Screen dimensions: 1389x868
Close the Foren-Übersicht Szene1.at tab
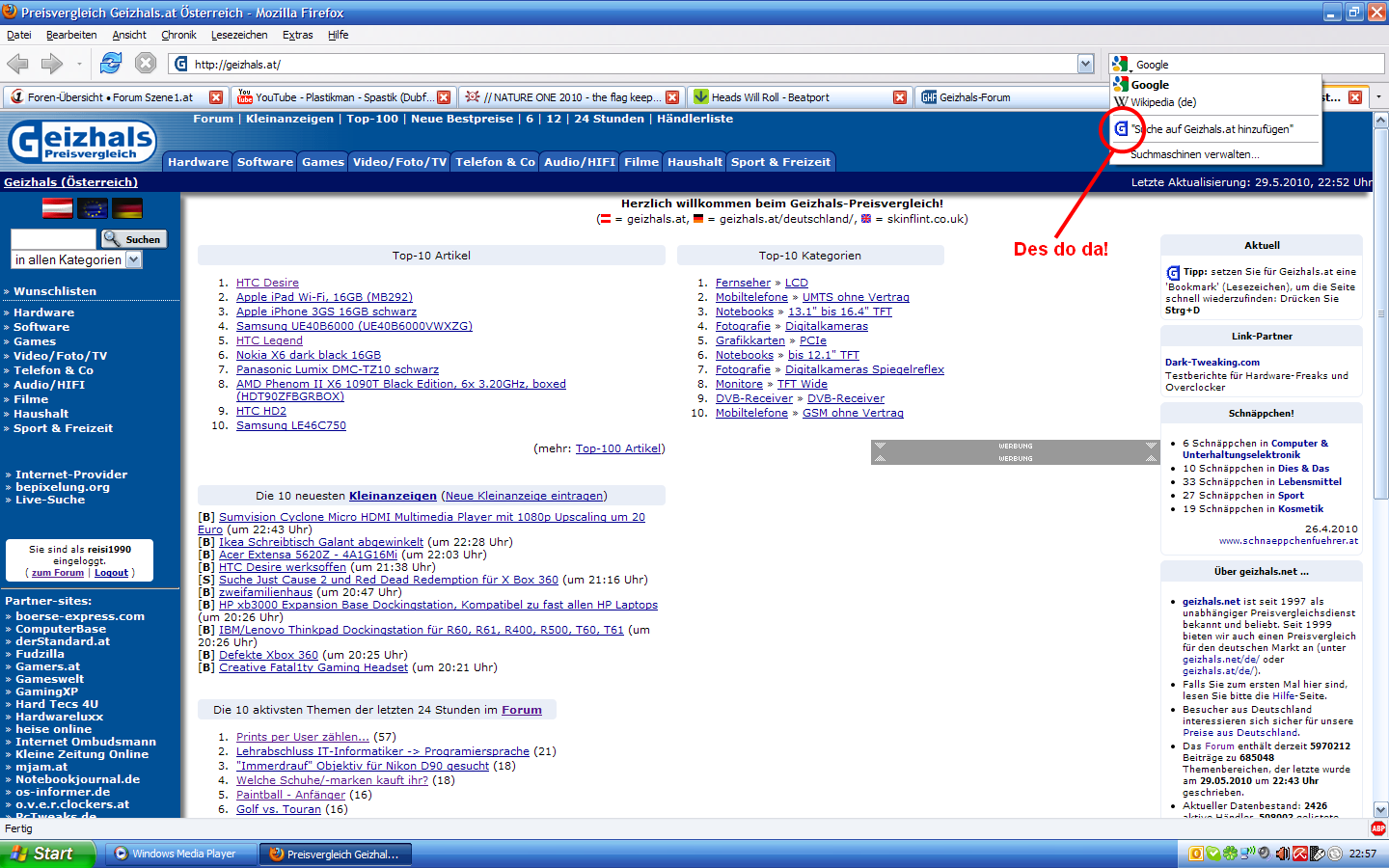point(216,97)
